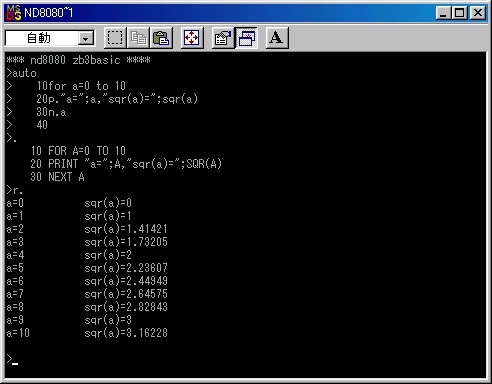Toggle the Background execution button
The width and height of the screenshot is (492, 384).
pos(246,38)
